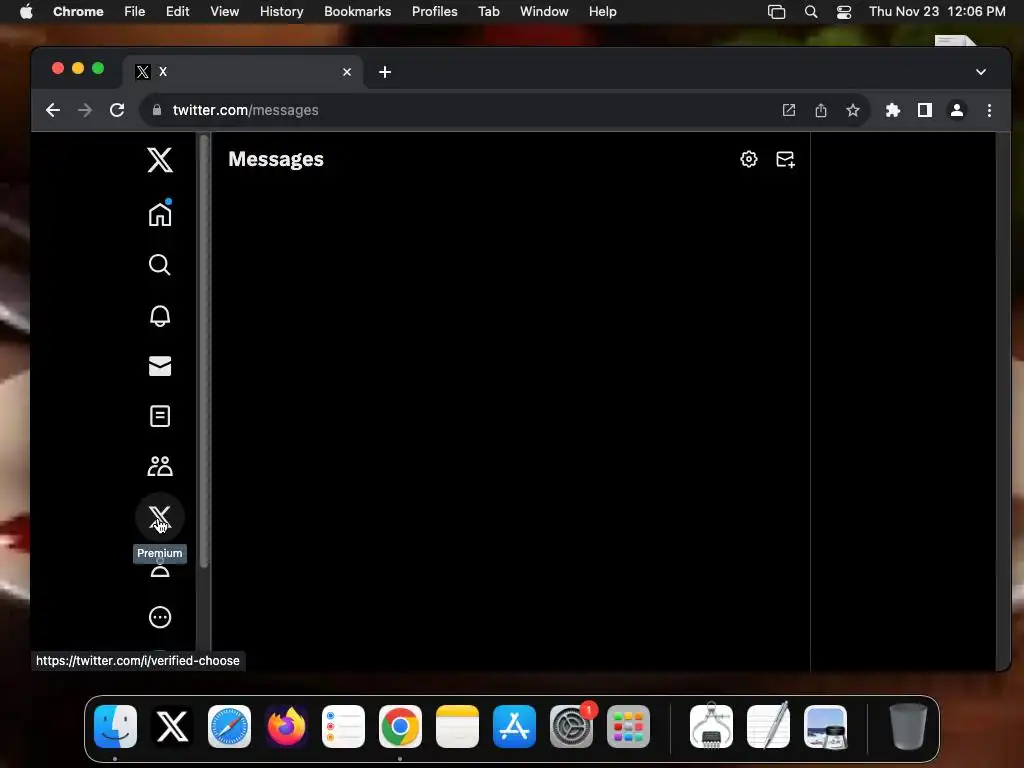1024x768 pixels.
Task: Click the sidebar vertical scrollbar
Action: (x=204, y=351)
